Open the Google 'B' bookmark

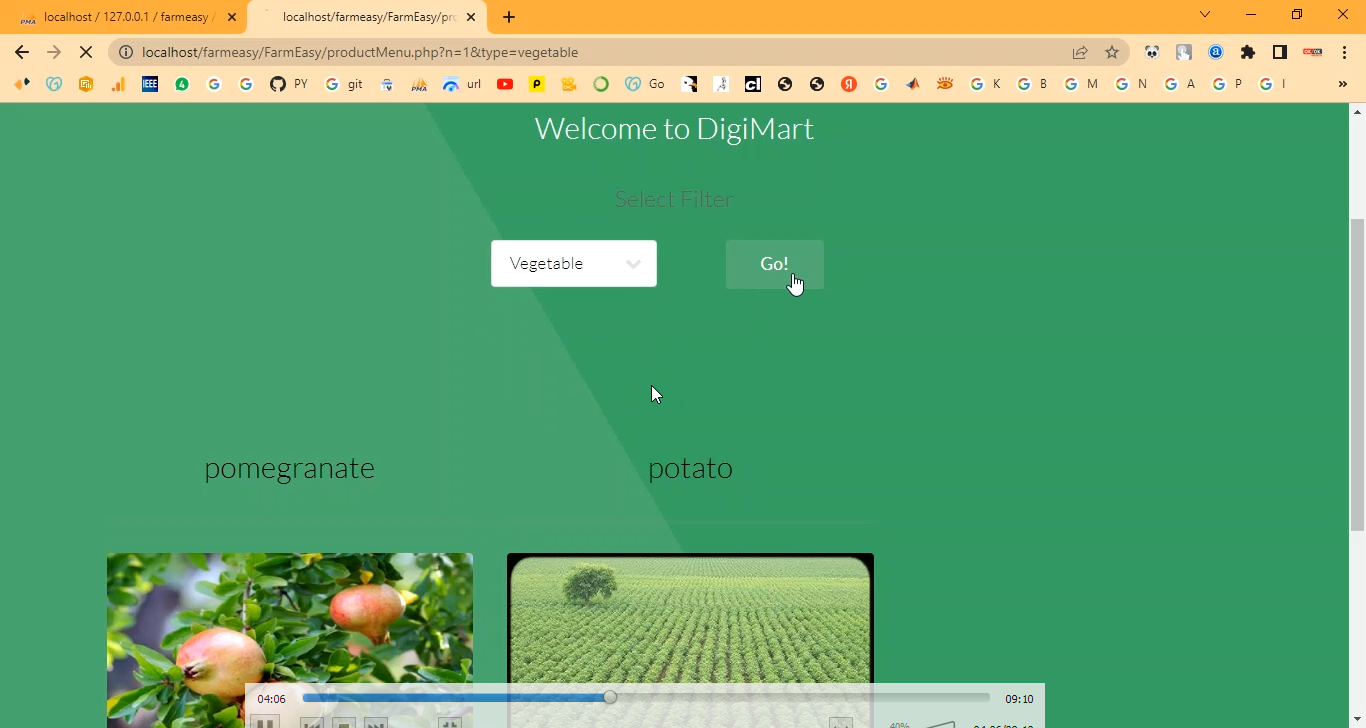(1033, 84)
